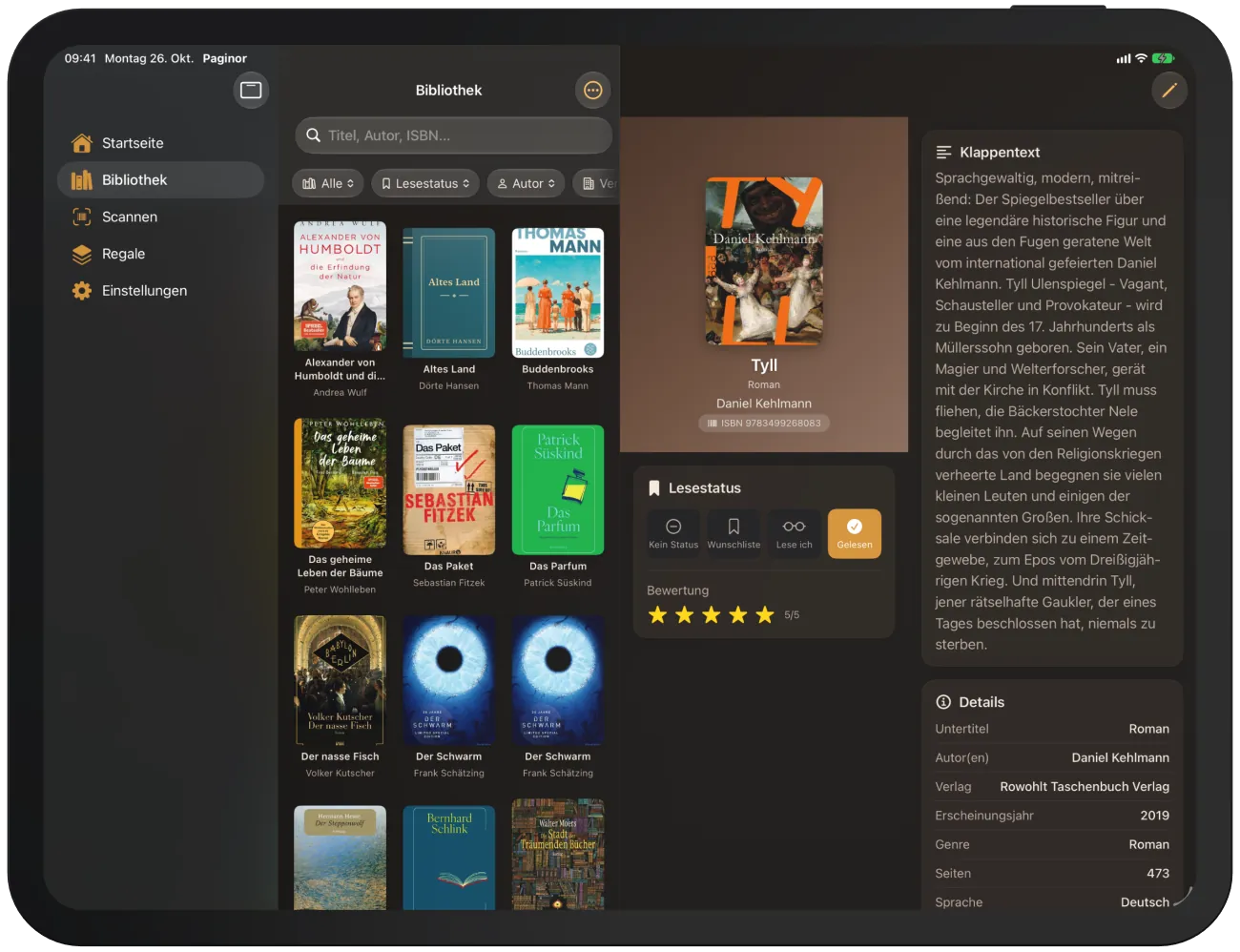Open the Altes Land book cover
The width and height of the screenshot is (1240, 952).
(x=449, y=293)
